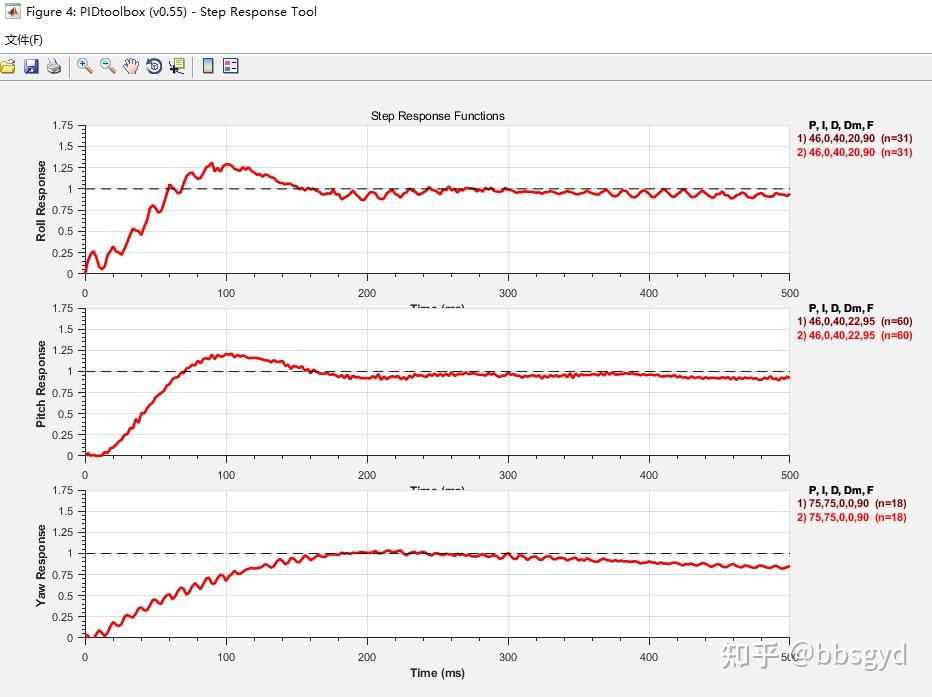The image size is (932, 697).
Task: Print the figure with the printer icon
Action: [53, 66]
